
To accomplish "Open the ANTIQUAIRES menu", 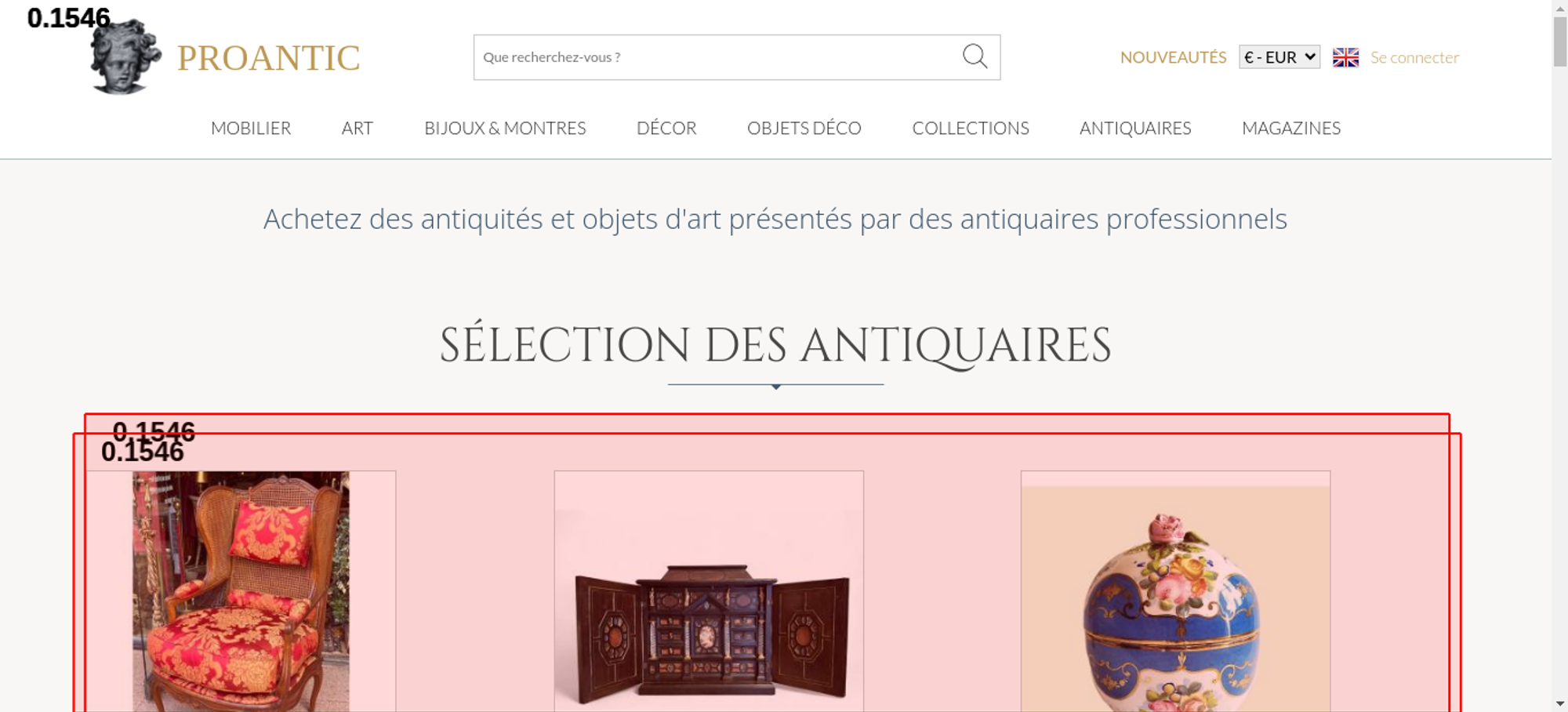I will pyautogui.click(x=1135, y=128).
